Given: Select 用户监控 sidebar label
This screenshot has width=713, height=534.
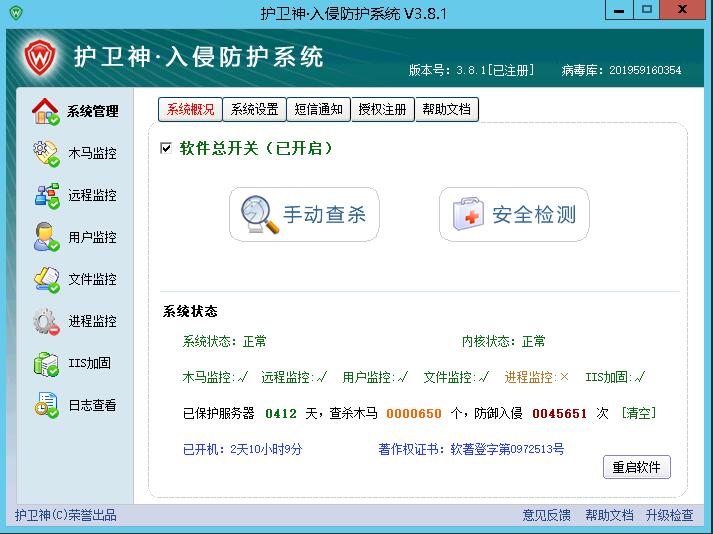Looking at the screenshot, I should click(92, 237).
